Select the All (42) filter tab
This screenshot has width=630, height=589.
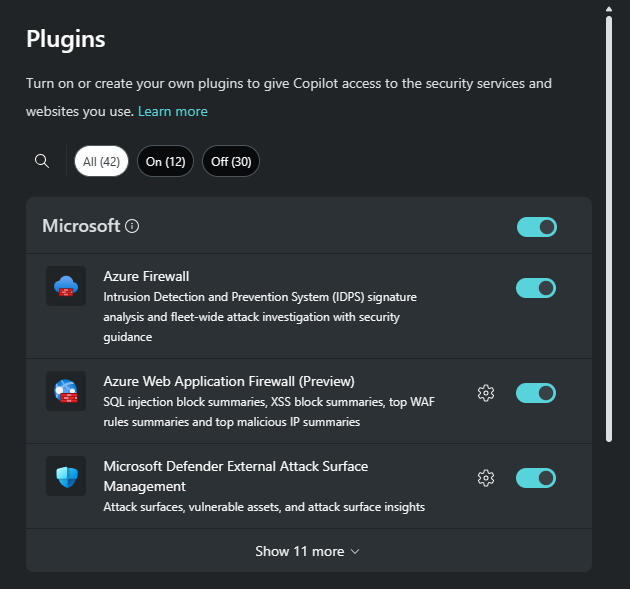click(x=101, y=161)
